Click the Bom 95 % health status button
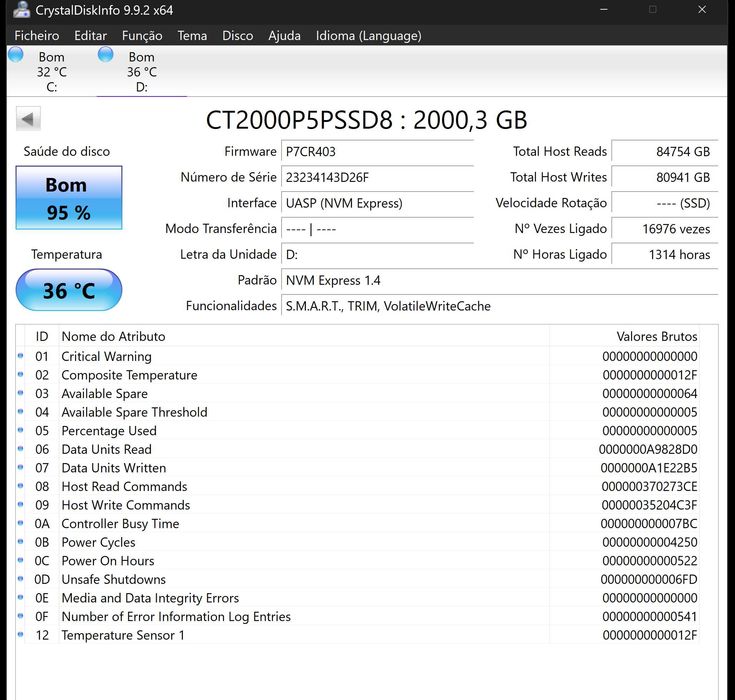The height and width of the screenshot is (700, 735). pyautogui.click(x=69, y=198)
